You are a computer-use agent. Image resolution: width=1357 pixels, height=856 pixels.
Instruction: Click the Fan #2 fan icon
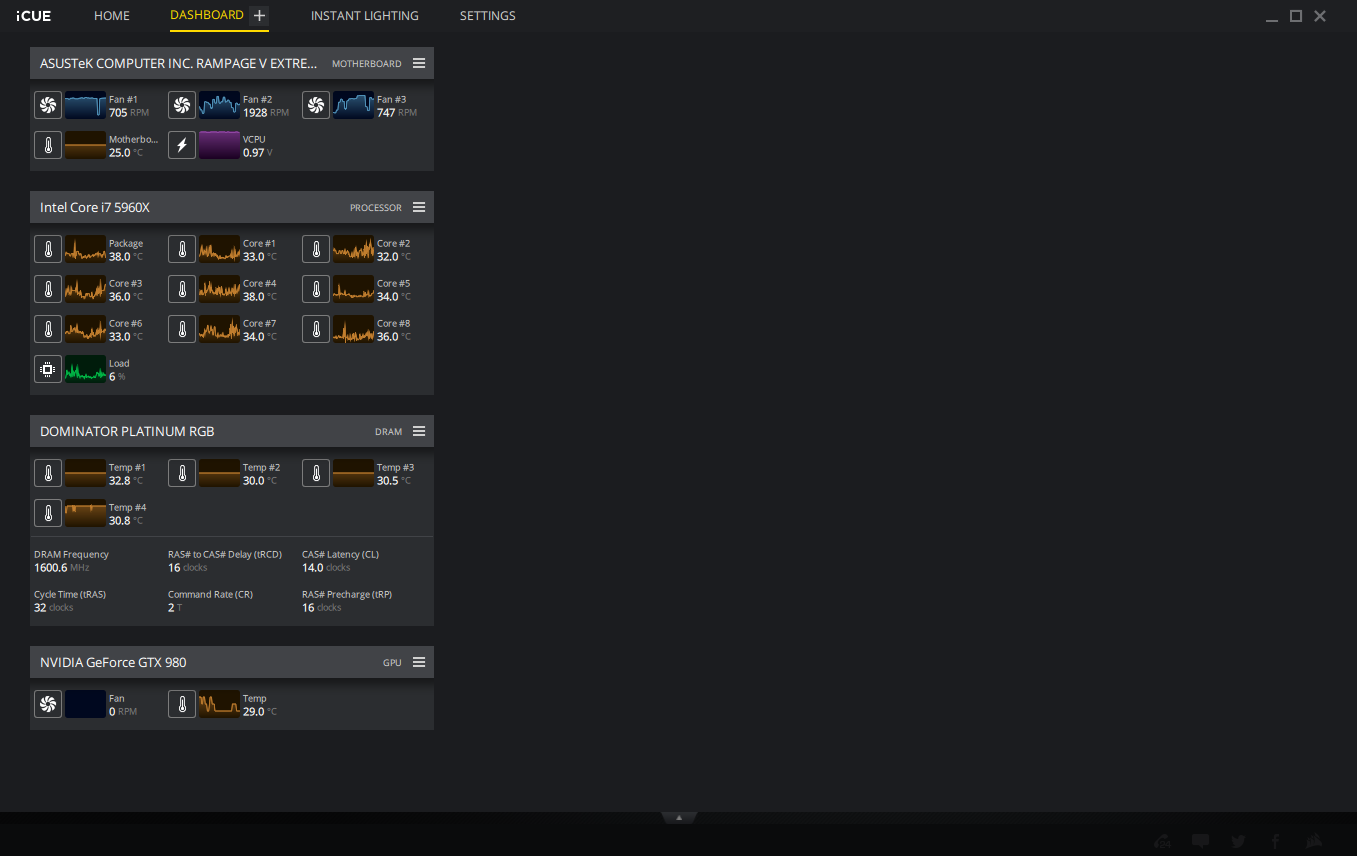(x=182, y=105)
